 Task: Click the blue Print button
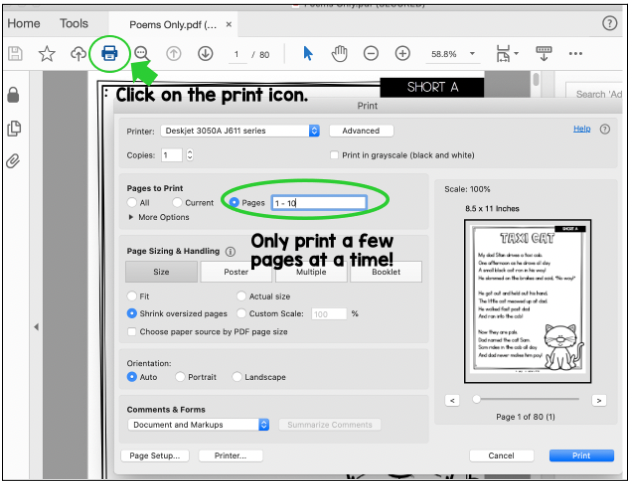(x=581, y=456)
